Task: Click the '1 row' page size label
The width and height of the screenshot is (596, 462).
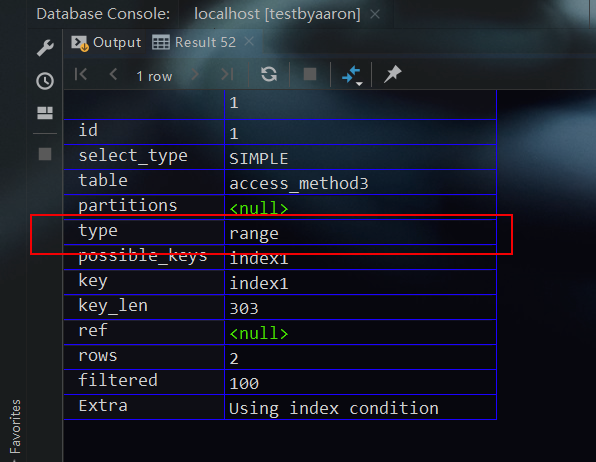Action: pos(154,76)
